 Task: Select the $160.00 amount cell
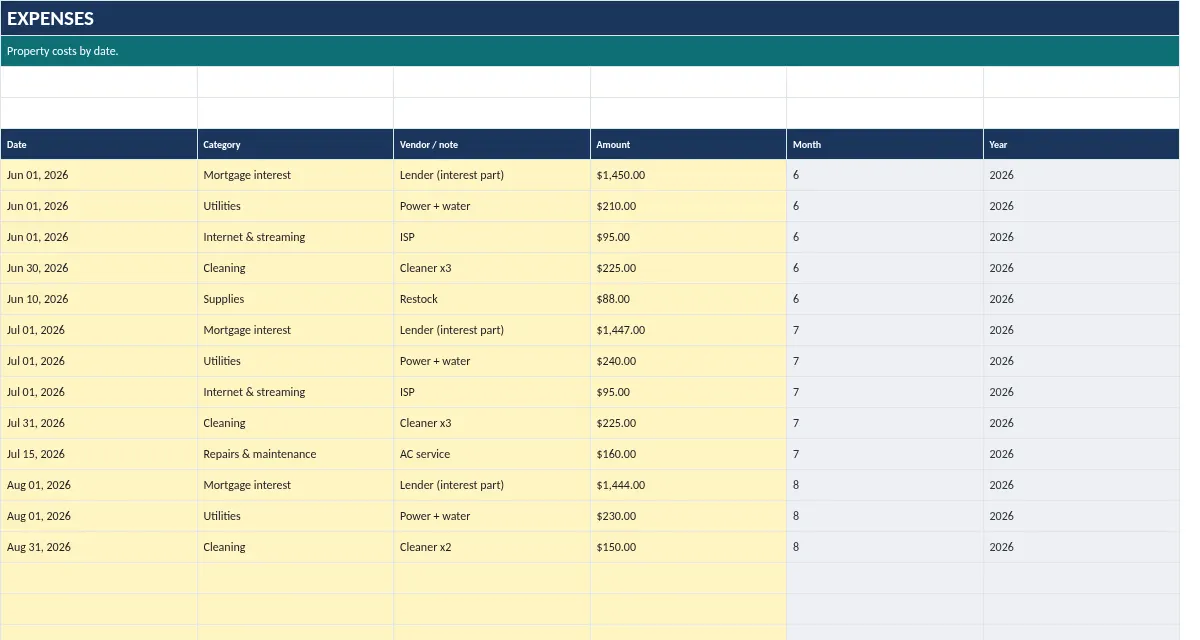(x=688, y=454)
